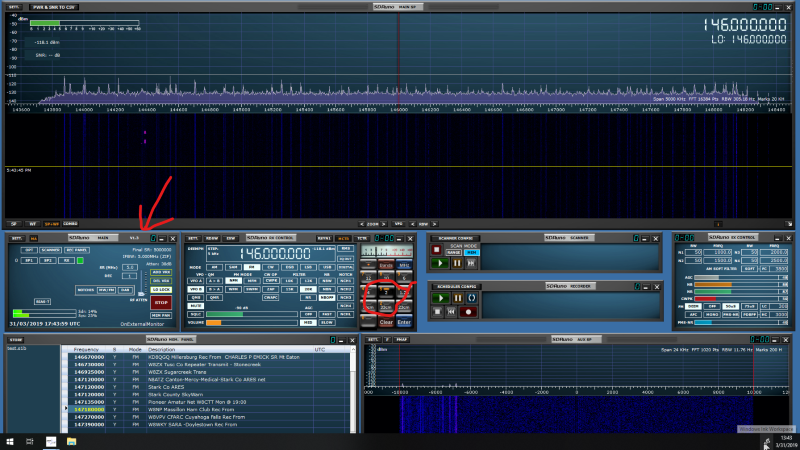
Task: Open Task View from the taskbar
Action: click(30, 441)
